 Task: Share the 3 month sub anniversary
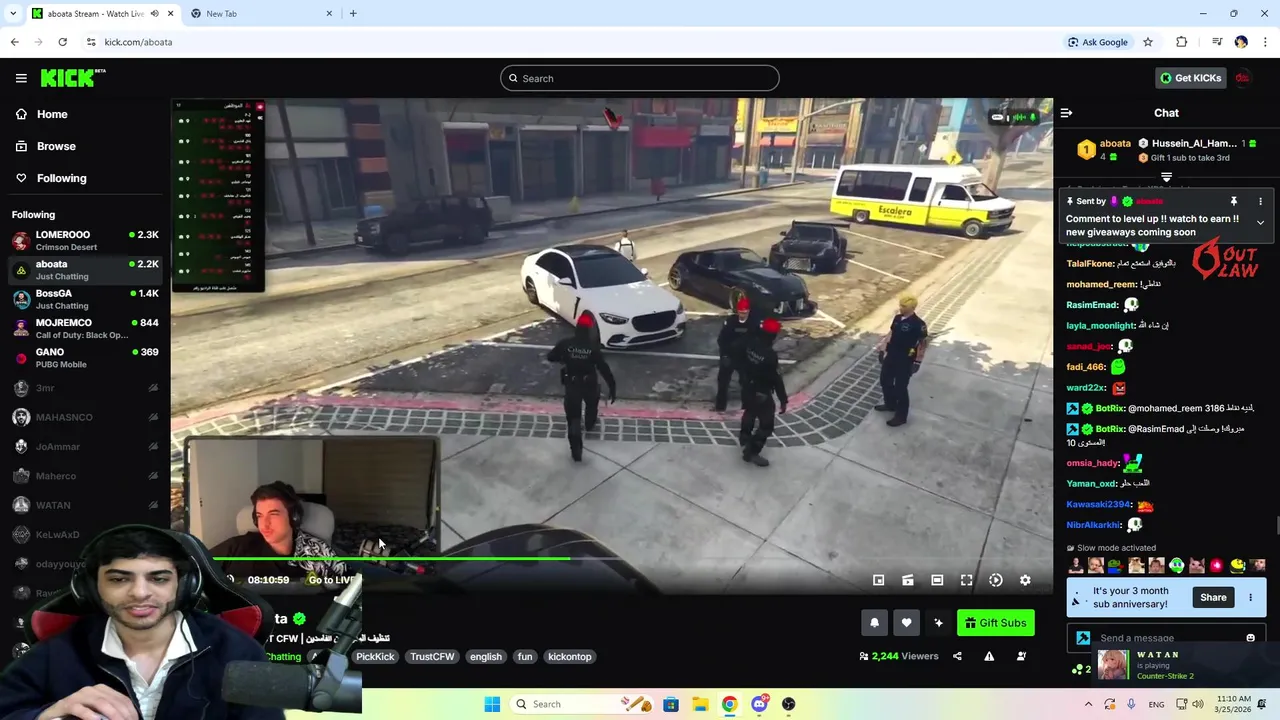click(1213, 597)
